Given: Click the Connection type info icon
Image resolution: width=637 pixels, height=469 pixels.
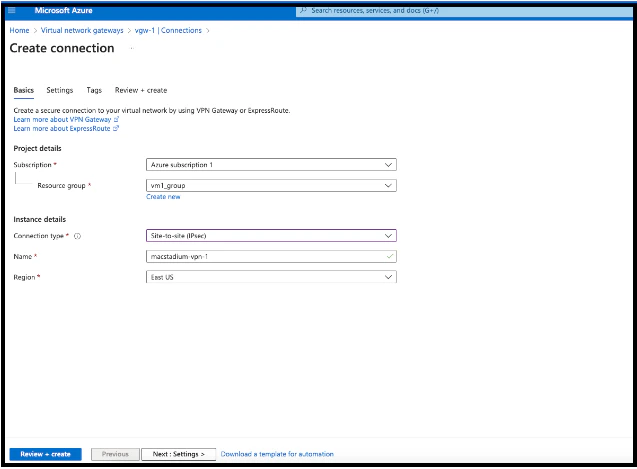Looking at the screenshot, I should pos(77,236).
